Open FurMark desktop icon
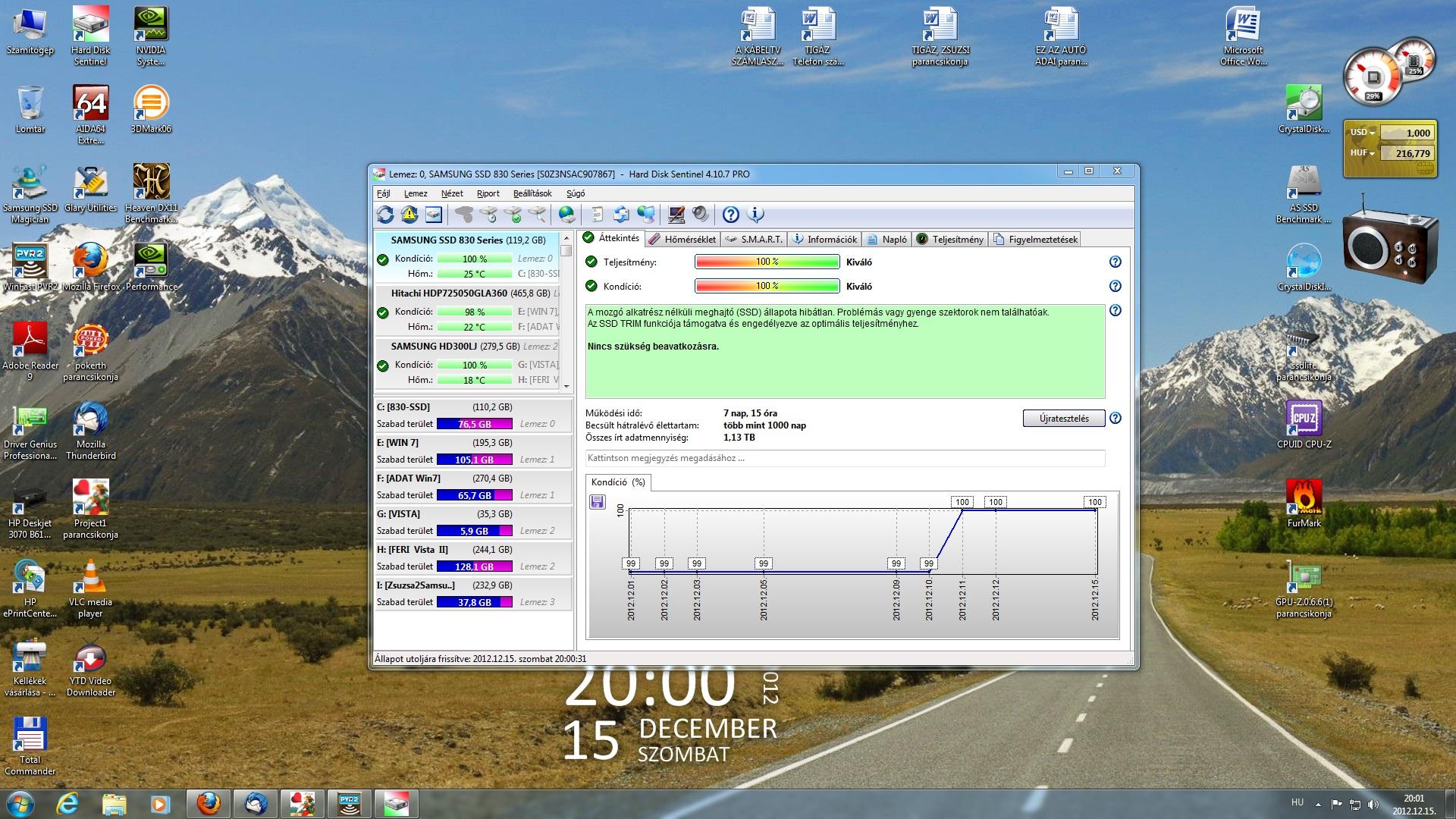This screenshot has height=819, width=1456. click(x=1304, y=504)
